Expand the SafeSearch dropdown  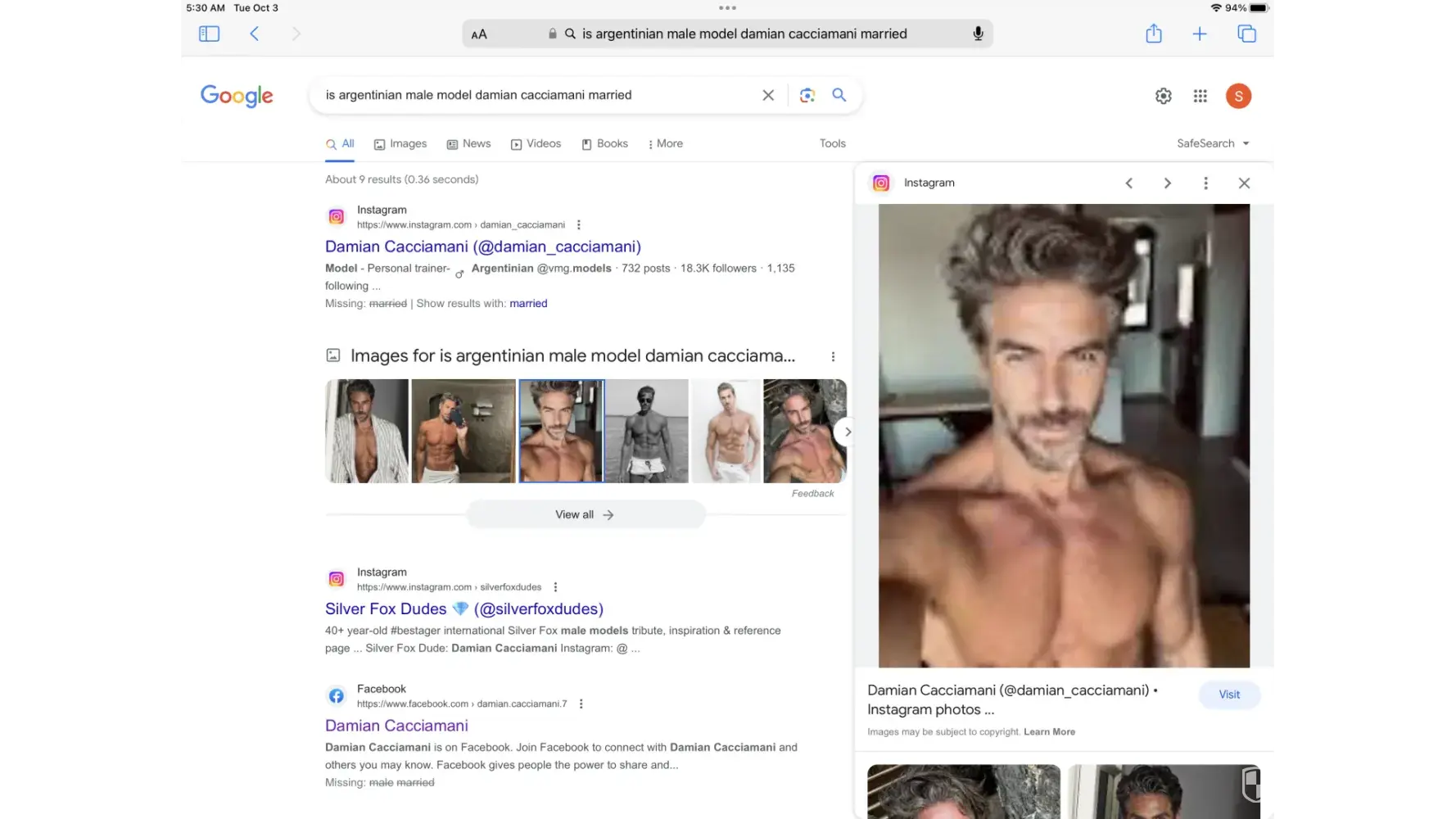point(1213,143)
